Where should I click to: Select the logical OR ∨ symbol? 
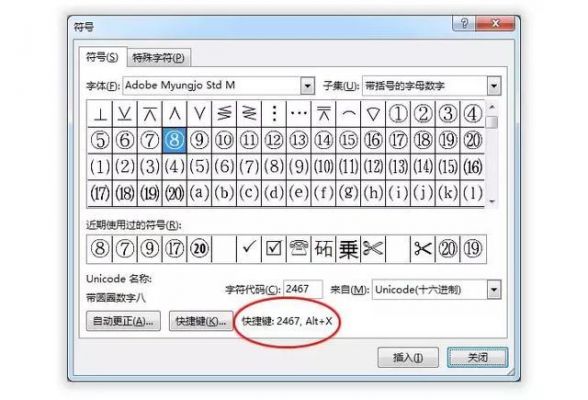point(199,114)
